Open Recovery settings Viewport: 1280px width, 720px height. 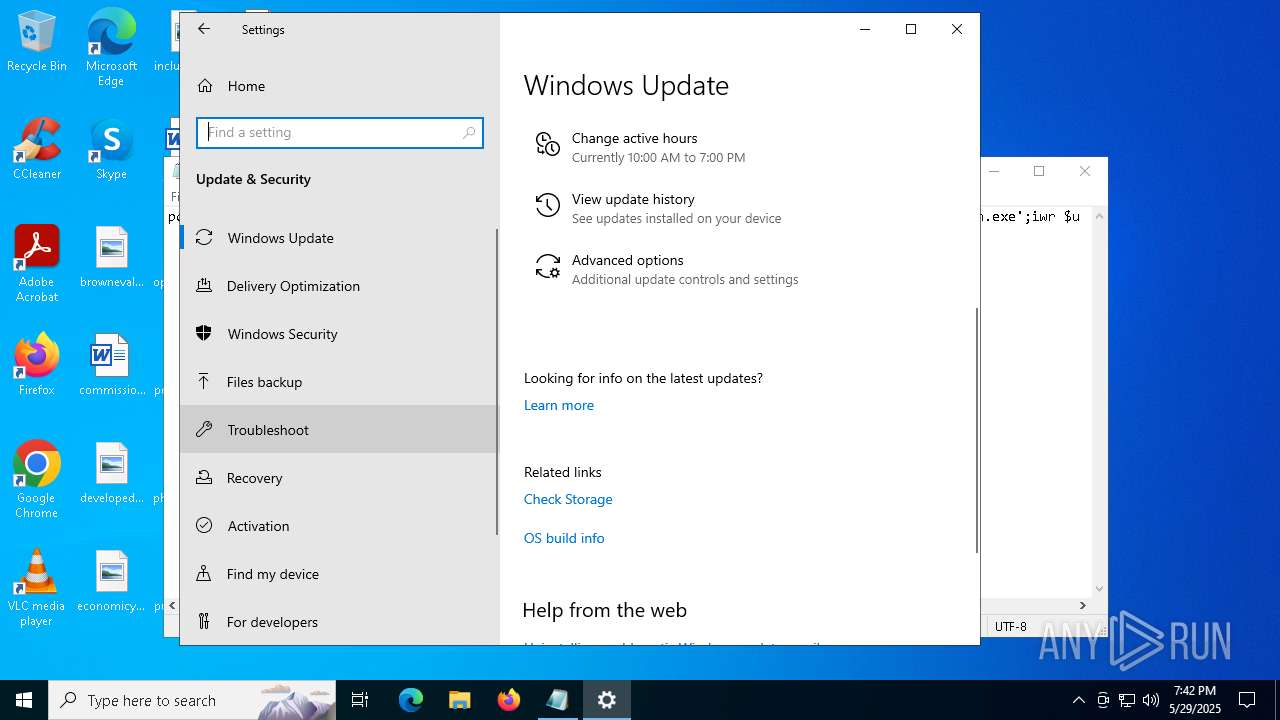point(339,478)
